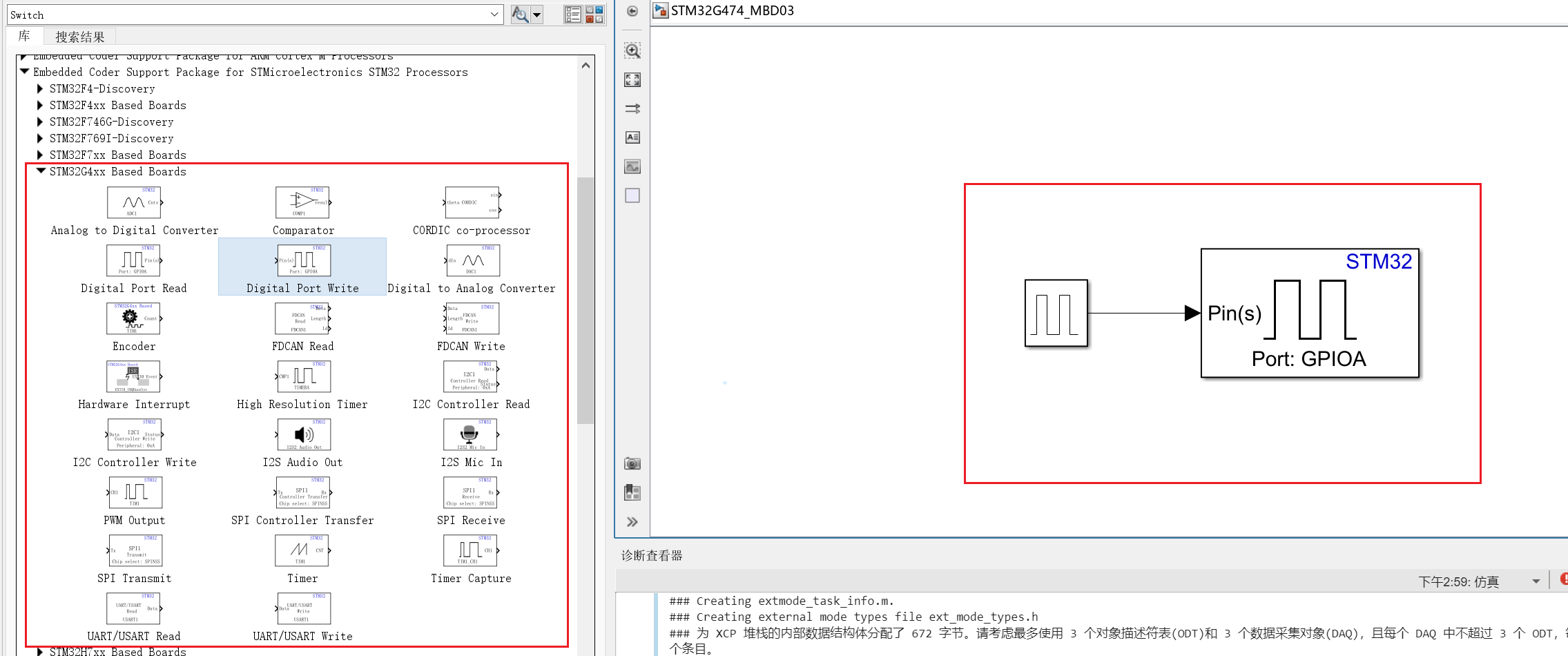Select the Hardware Interrupt block

coord(134,376)
